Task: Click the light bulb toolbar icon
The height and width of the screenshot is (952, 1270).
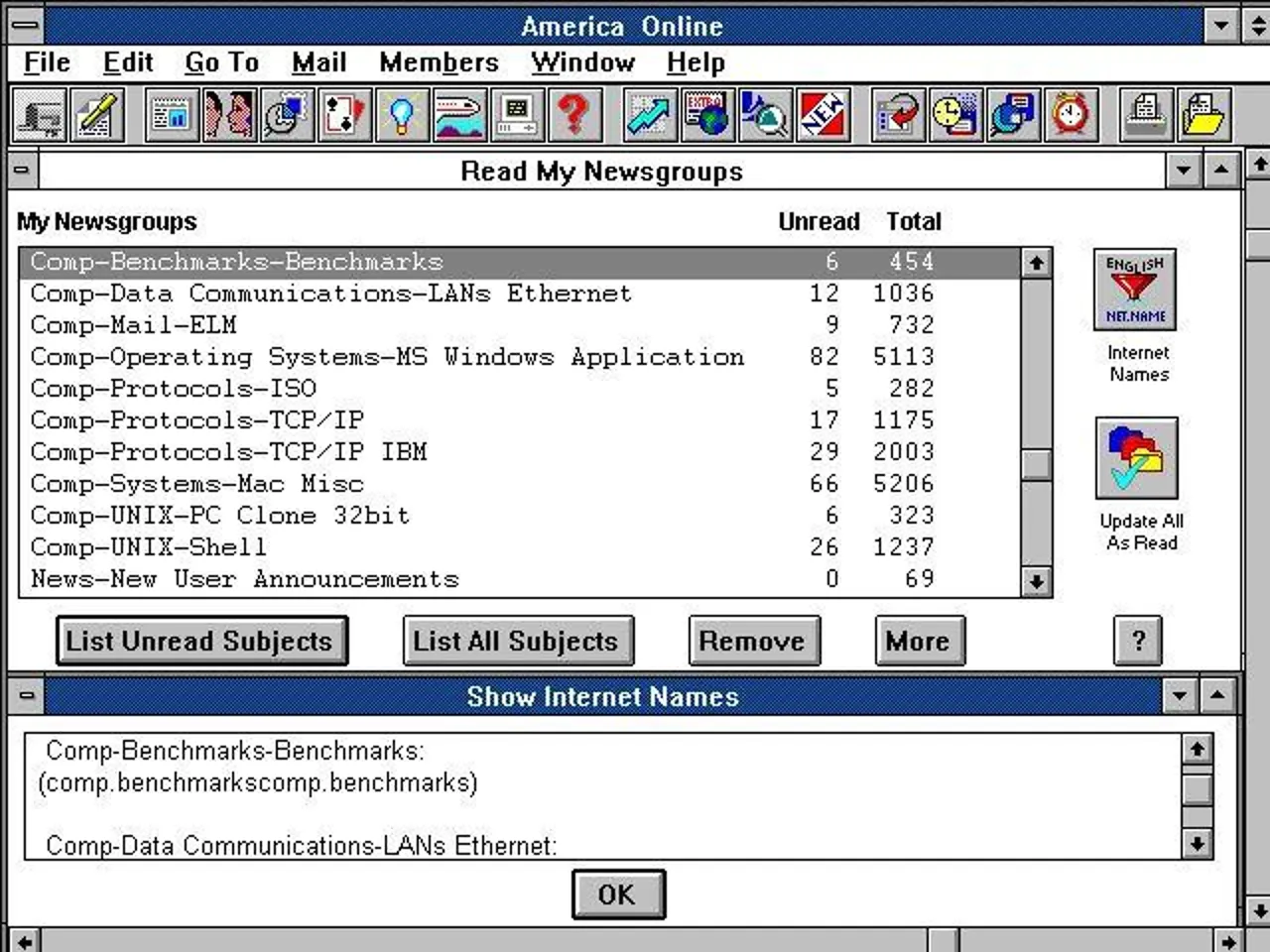Action: (402, 115)
